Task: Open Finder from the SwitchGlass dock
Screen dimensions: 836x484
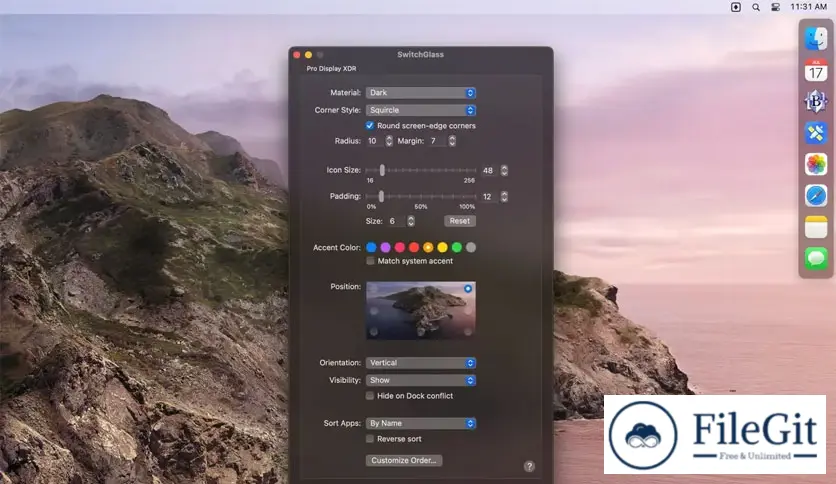Action: [x=816, y=38]
